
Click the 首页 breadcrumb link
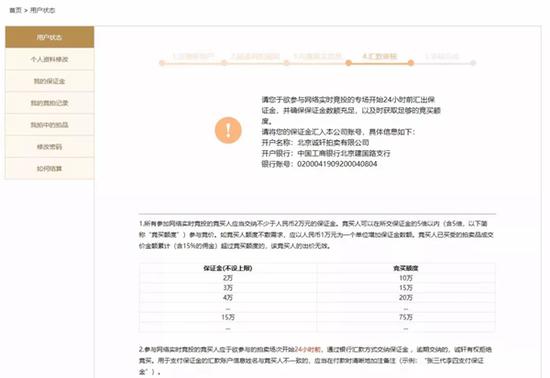15,10
